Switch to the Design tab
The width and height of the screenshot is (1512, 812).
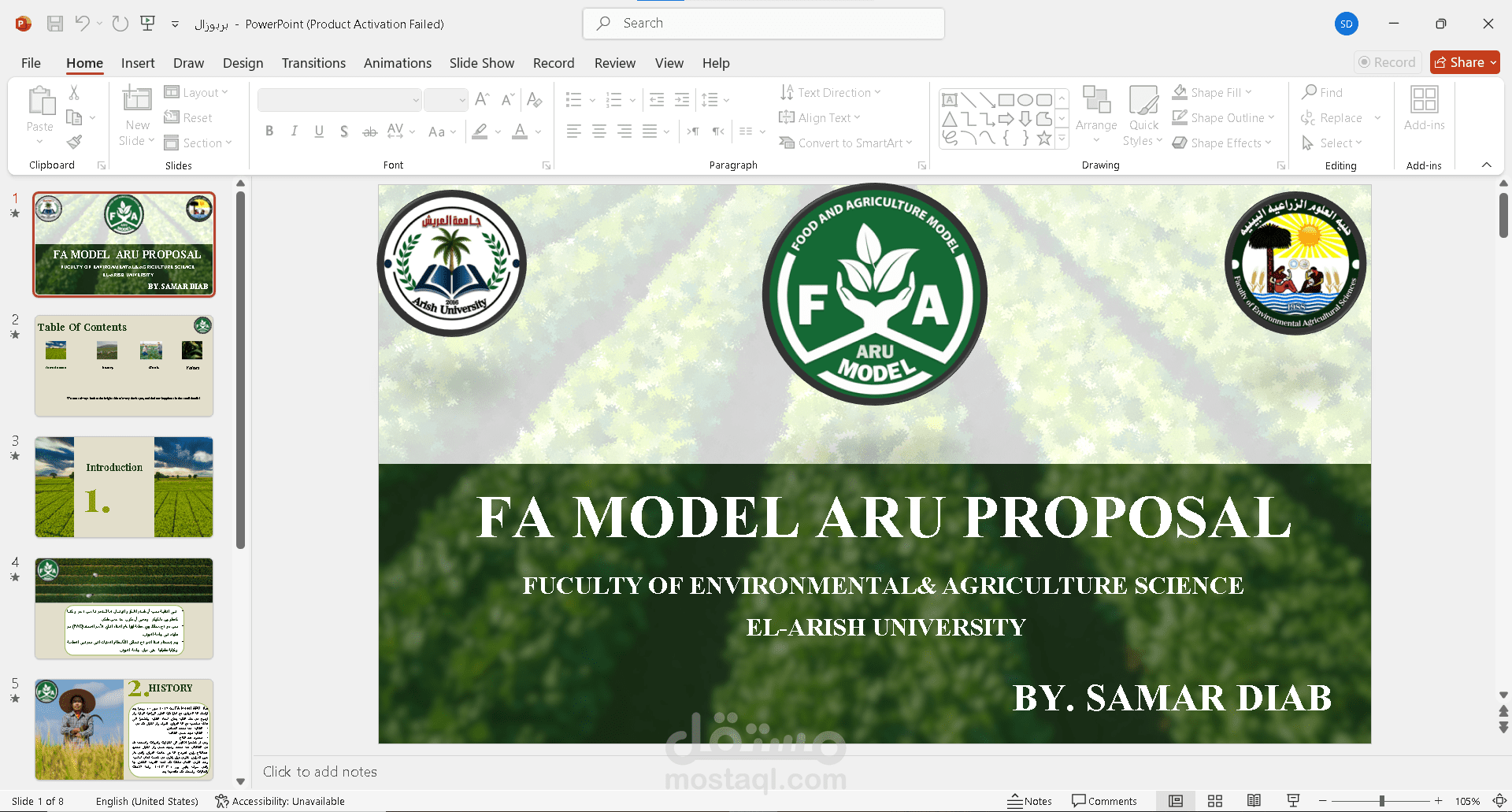pyautogui.click(x=243, y=63)
